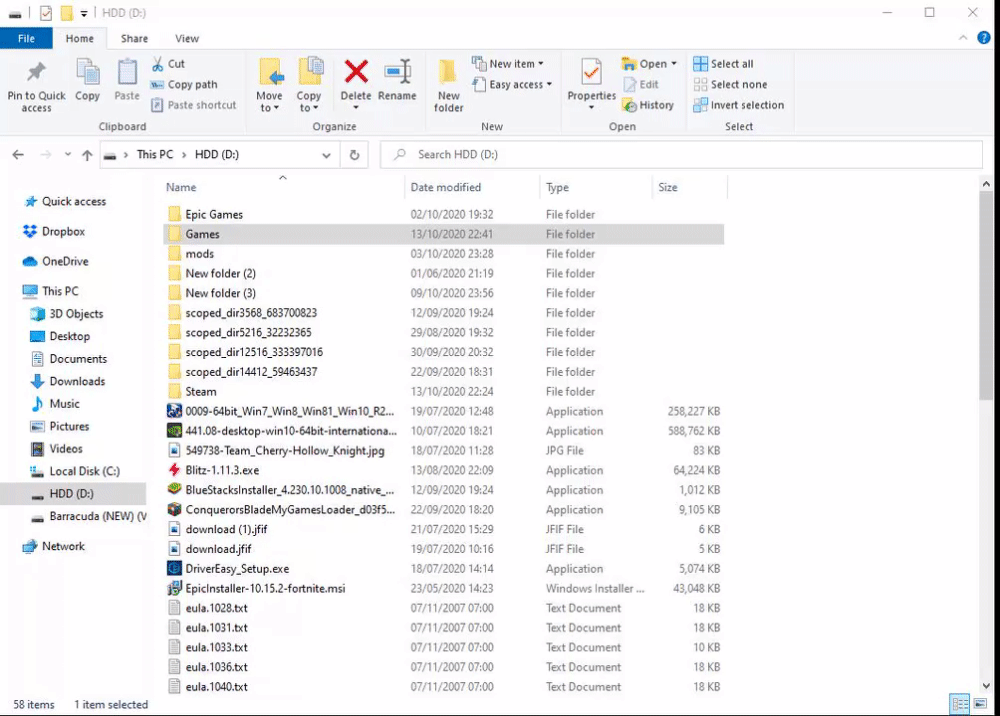Image resolution: width=1000 pixels, height=716 pixels.
Task: Click the Search HDD (D:) field
Action: coord(681,154)
